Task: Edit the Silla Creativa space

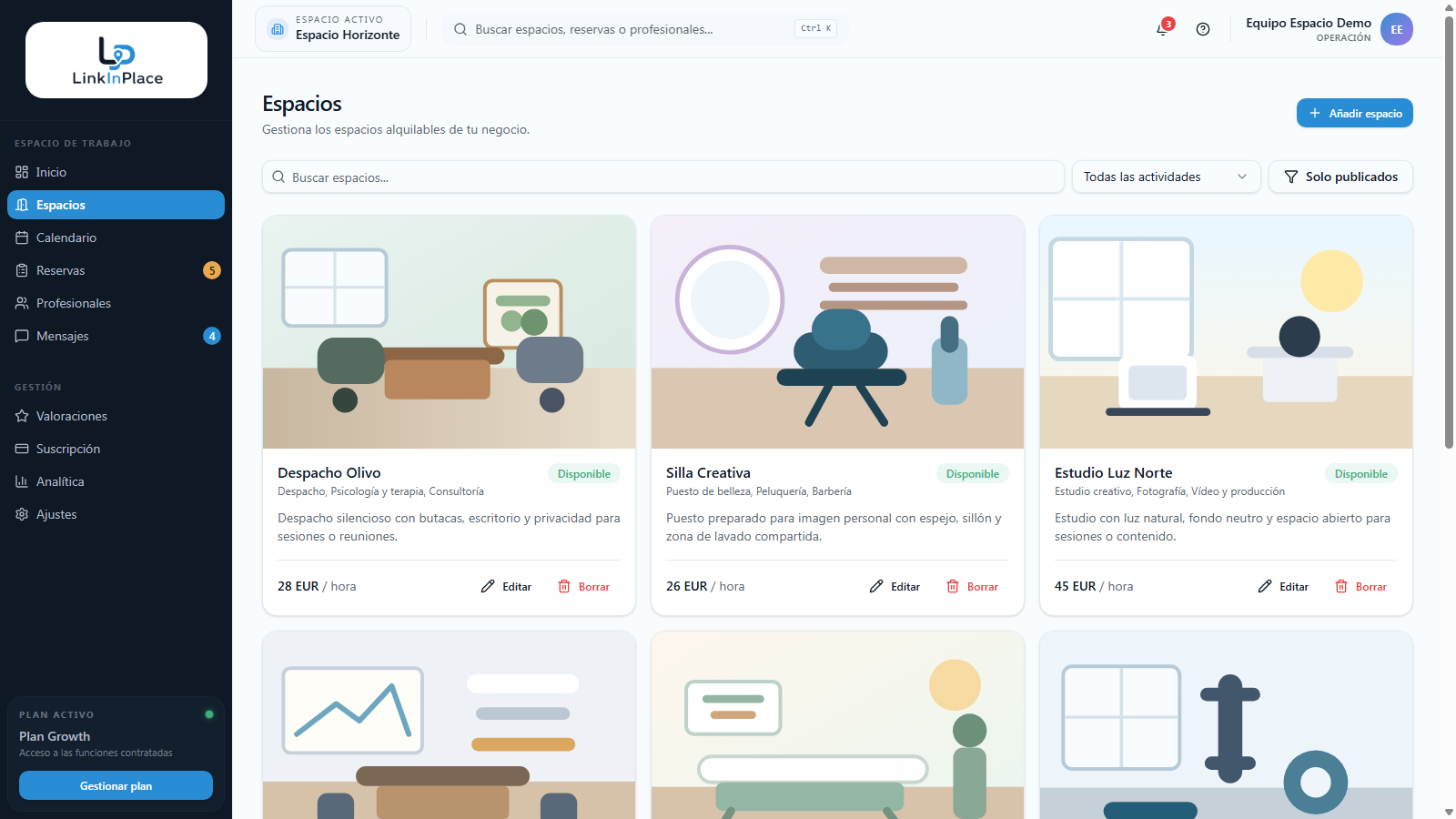Action: (x=895, y=587)
